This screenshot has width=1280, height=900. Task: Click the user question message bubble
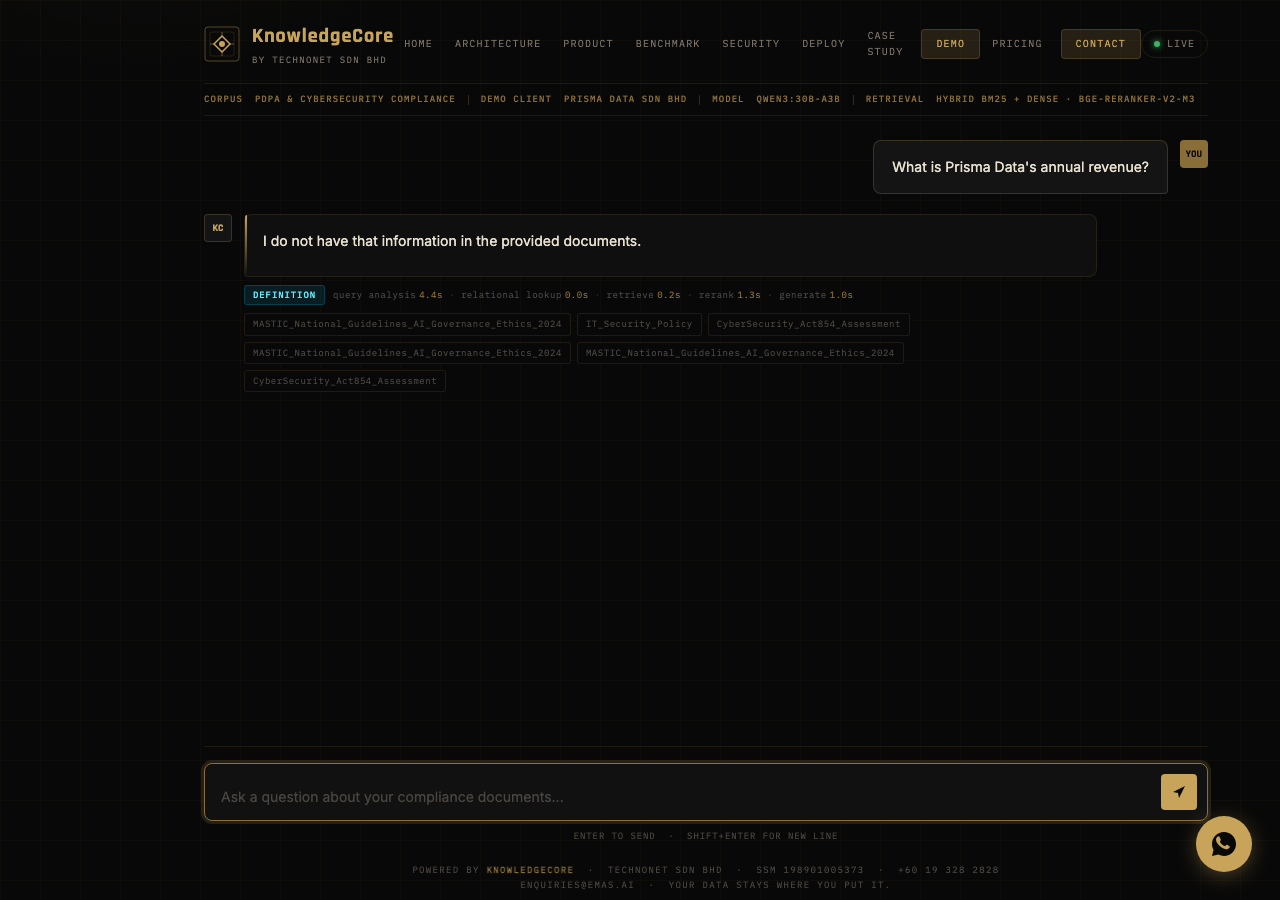click(x=1020, y=167)
